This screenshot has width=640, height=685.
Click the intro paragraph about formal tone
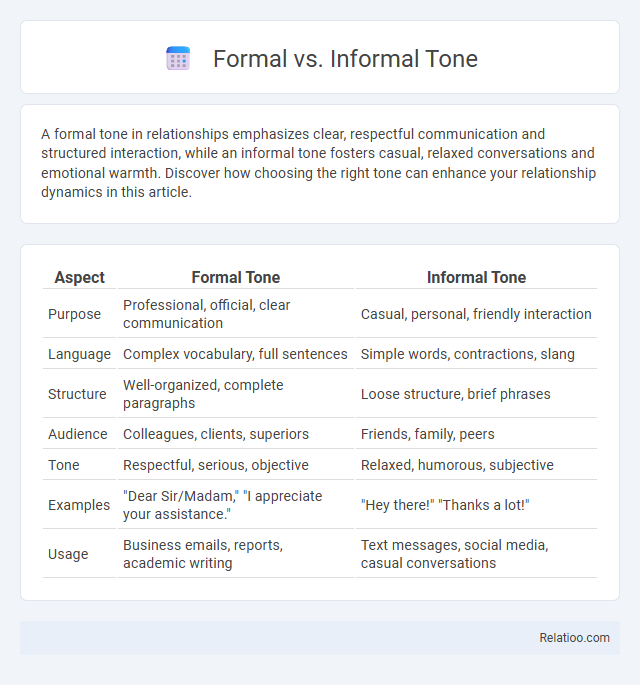click(x=318, y=163)
